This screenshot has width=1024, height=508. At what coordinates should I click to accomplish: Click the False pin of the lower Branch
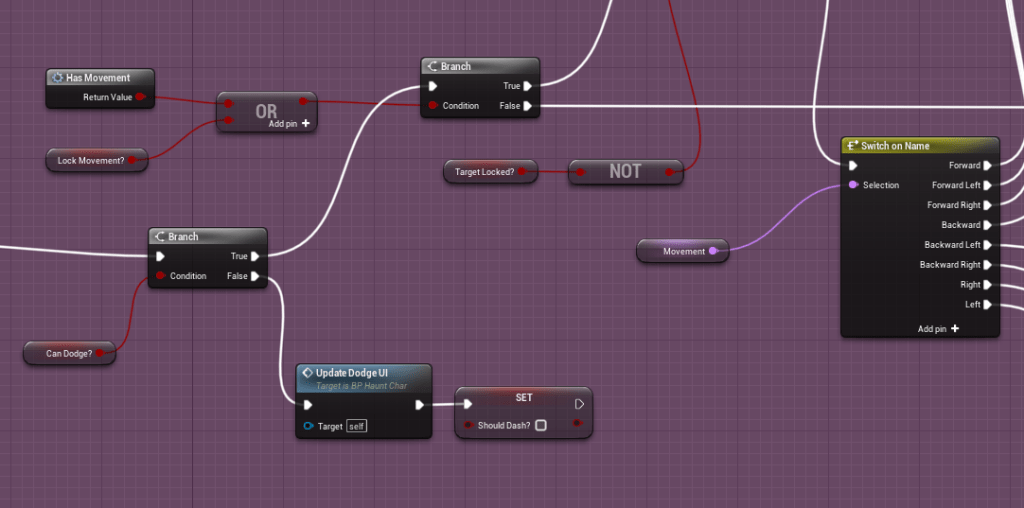255,276
